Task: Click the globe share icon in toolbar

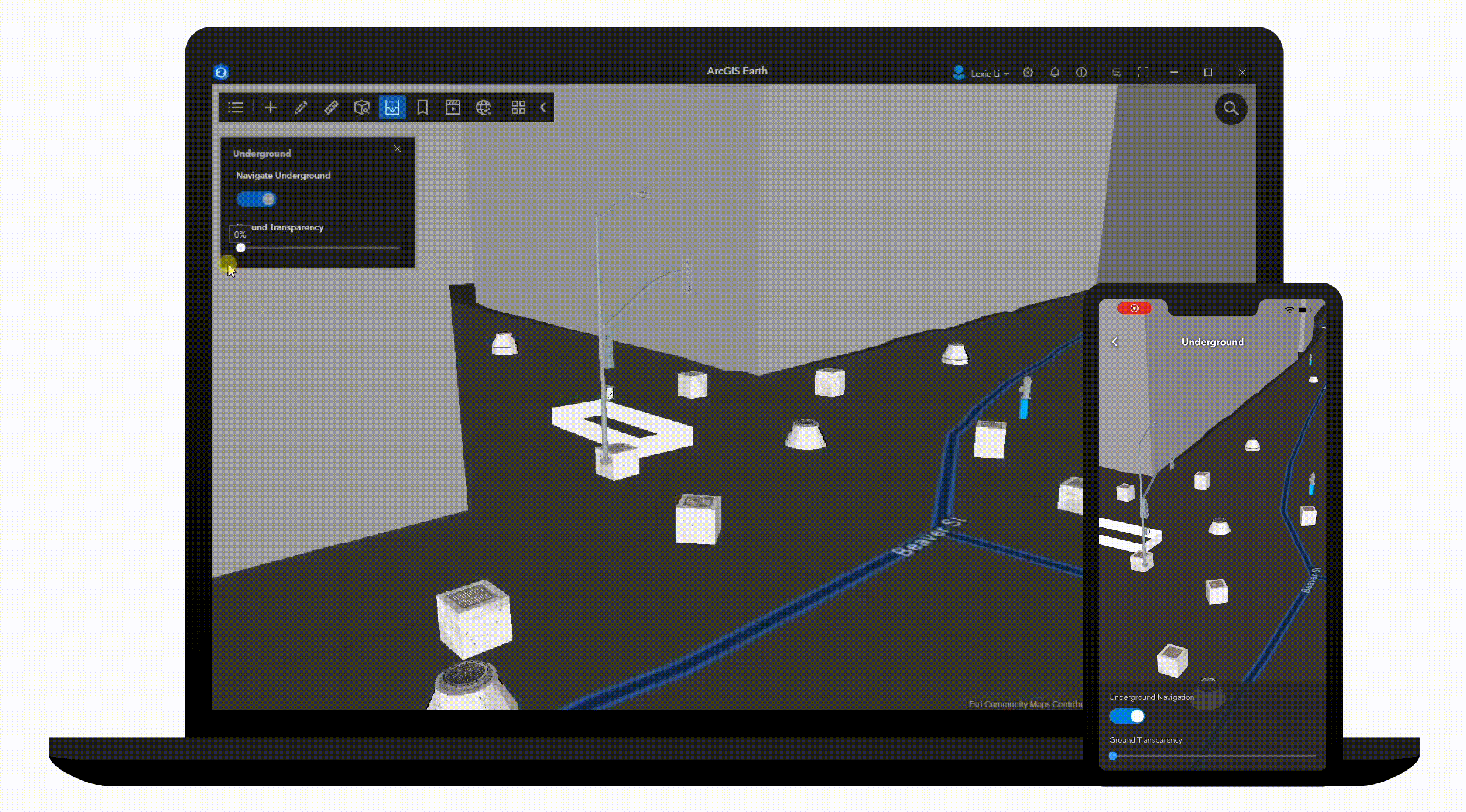Action: click(484, 108)
